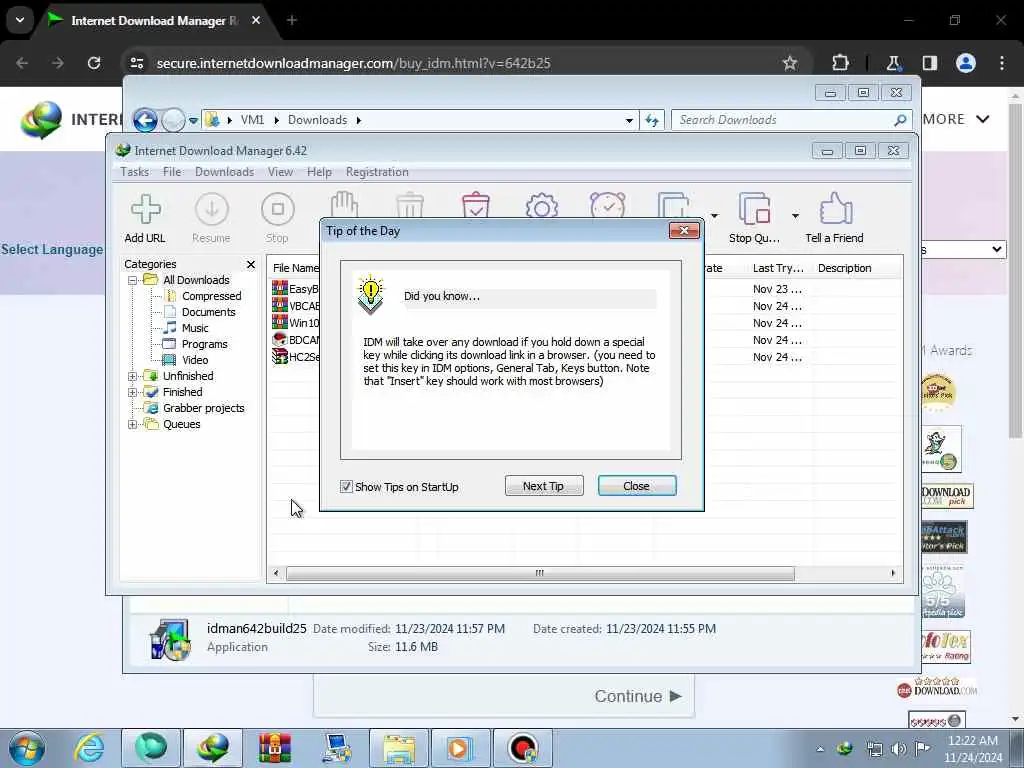Image resolution: width=1024 pixels, height=768 pixels.
Task: Open the Internet Download Manager taskbar icon
Action: click(x=212, y=748)
